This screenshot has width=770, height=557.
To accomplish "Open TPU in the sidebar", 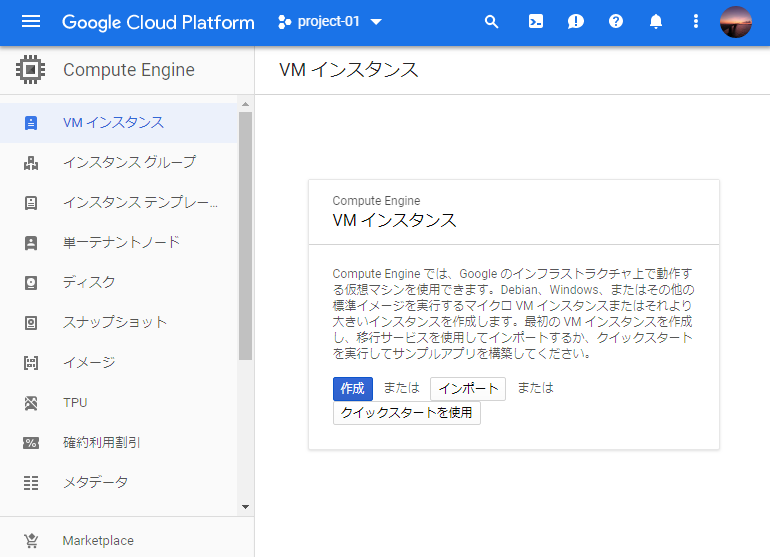I will (x=118, y=403).
